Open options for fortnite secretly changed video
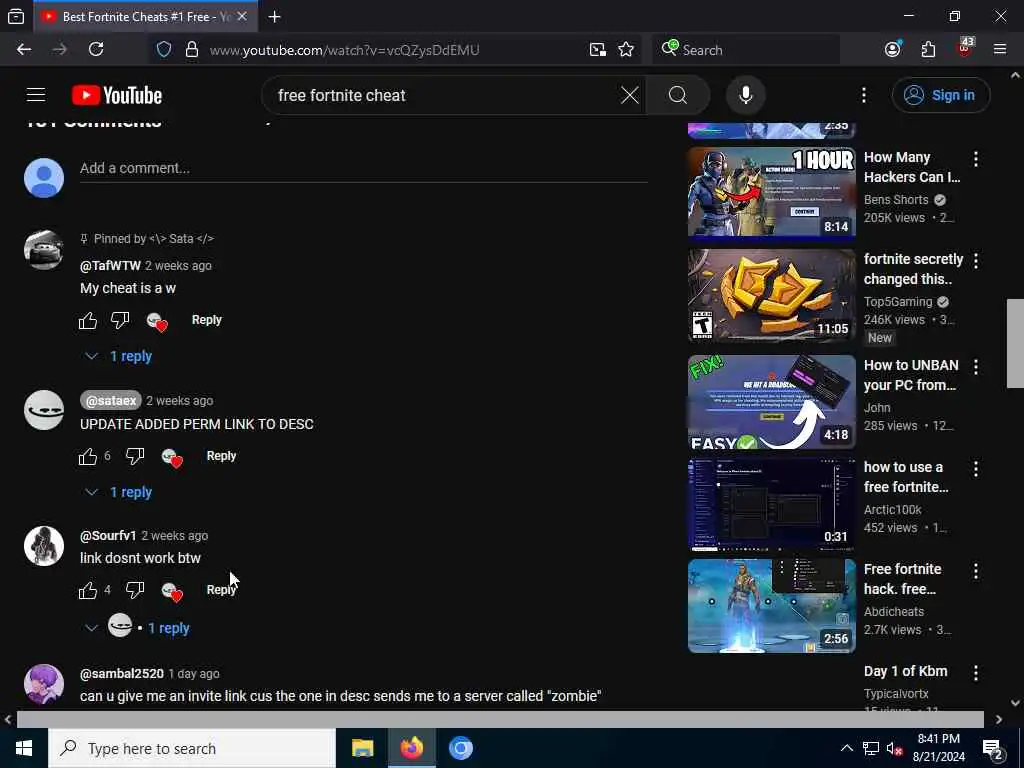This screenshot has height=768, width=1024. click(x=976, y=261)
